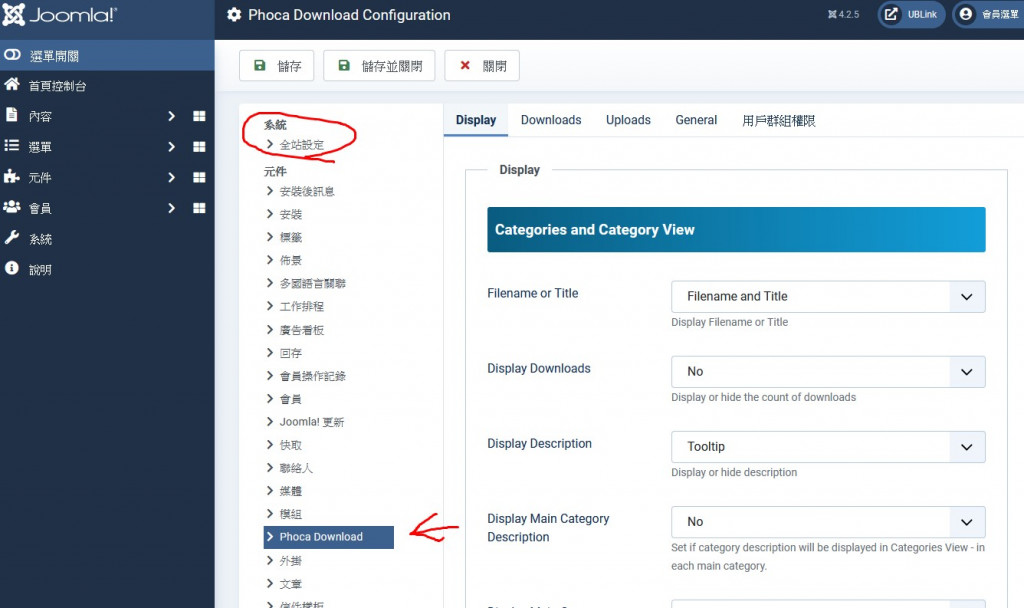Click the 說明 info icon in the sidebar
This screenshot has height=608, width=1024.
(x=12, y=268)
